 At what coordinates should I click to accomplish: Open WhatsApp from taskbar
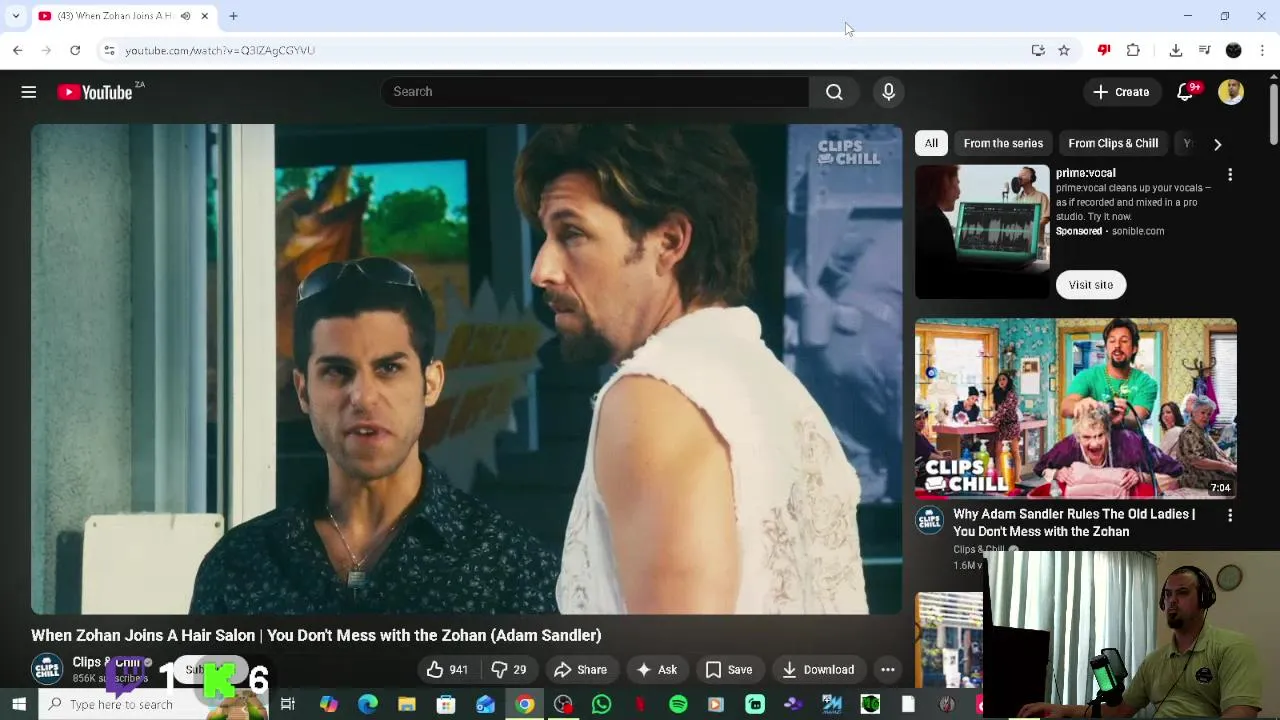point(601,705)
